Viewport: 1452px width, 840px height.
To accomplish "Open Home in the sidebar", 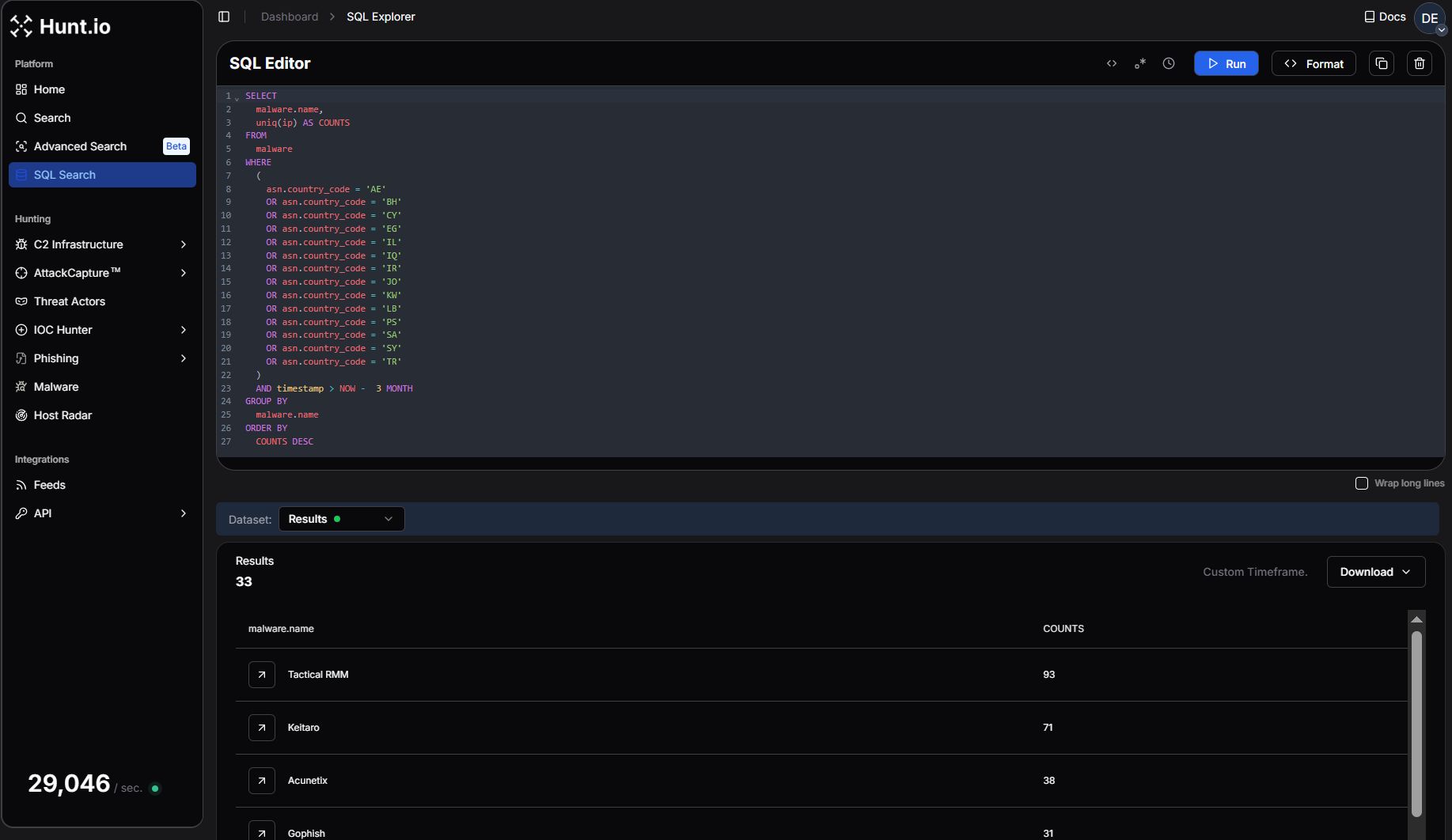I will [102, 89].
